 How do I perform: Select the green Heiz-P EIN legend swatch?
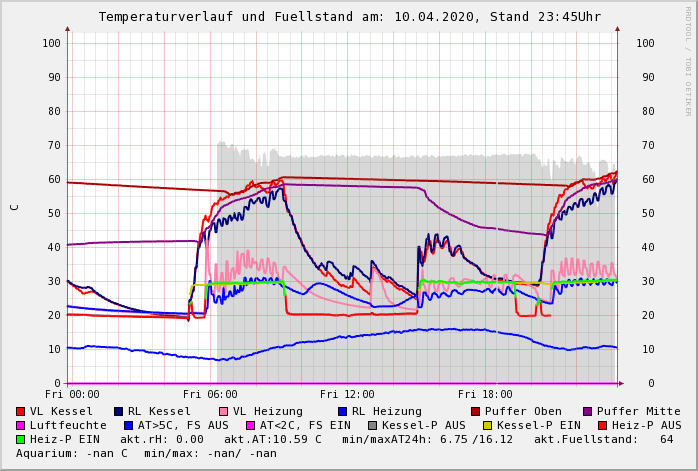coord(21,439)
